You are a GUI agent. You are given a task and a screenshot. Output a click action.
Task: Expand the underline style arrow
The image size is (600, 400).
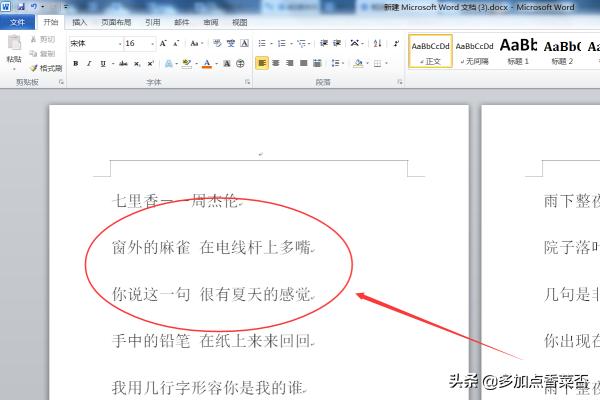tap(113, 64)
